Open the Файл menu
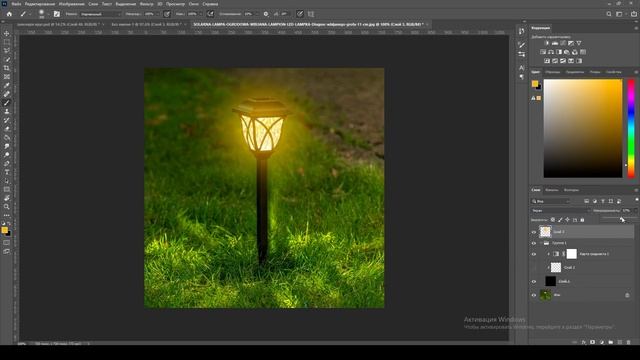This screenshot has width=640, height=360. click(16, 4)
